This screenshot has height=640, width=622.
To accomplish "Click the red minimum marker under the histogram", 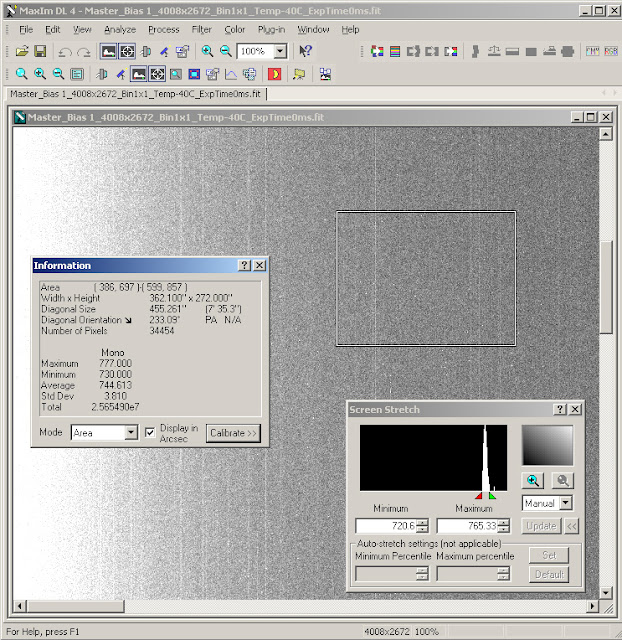I will pos(479,496).
